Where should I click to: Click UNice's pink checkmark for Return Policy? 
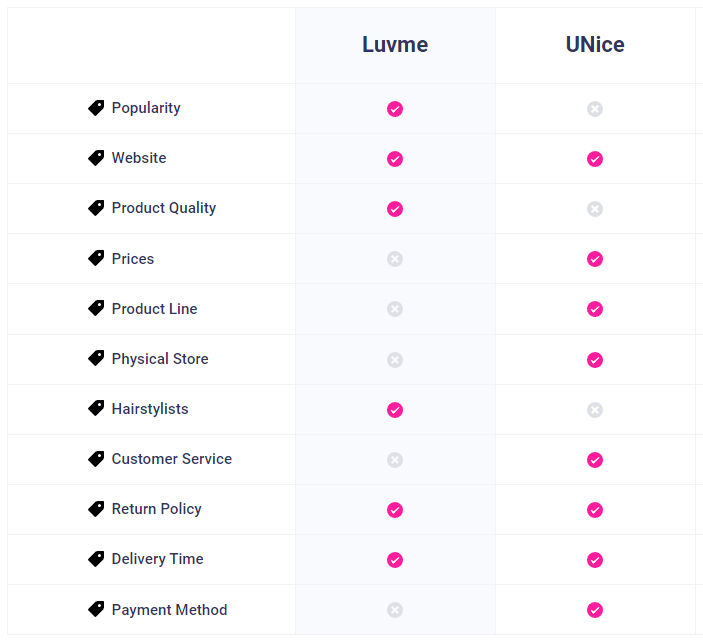[595, 510]
